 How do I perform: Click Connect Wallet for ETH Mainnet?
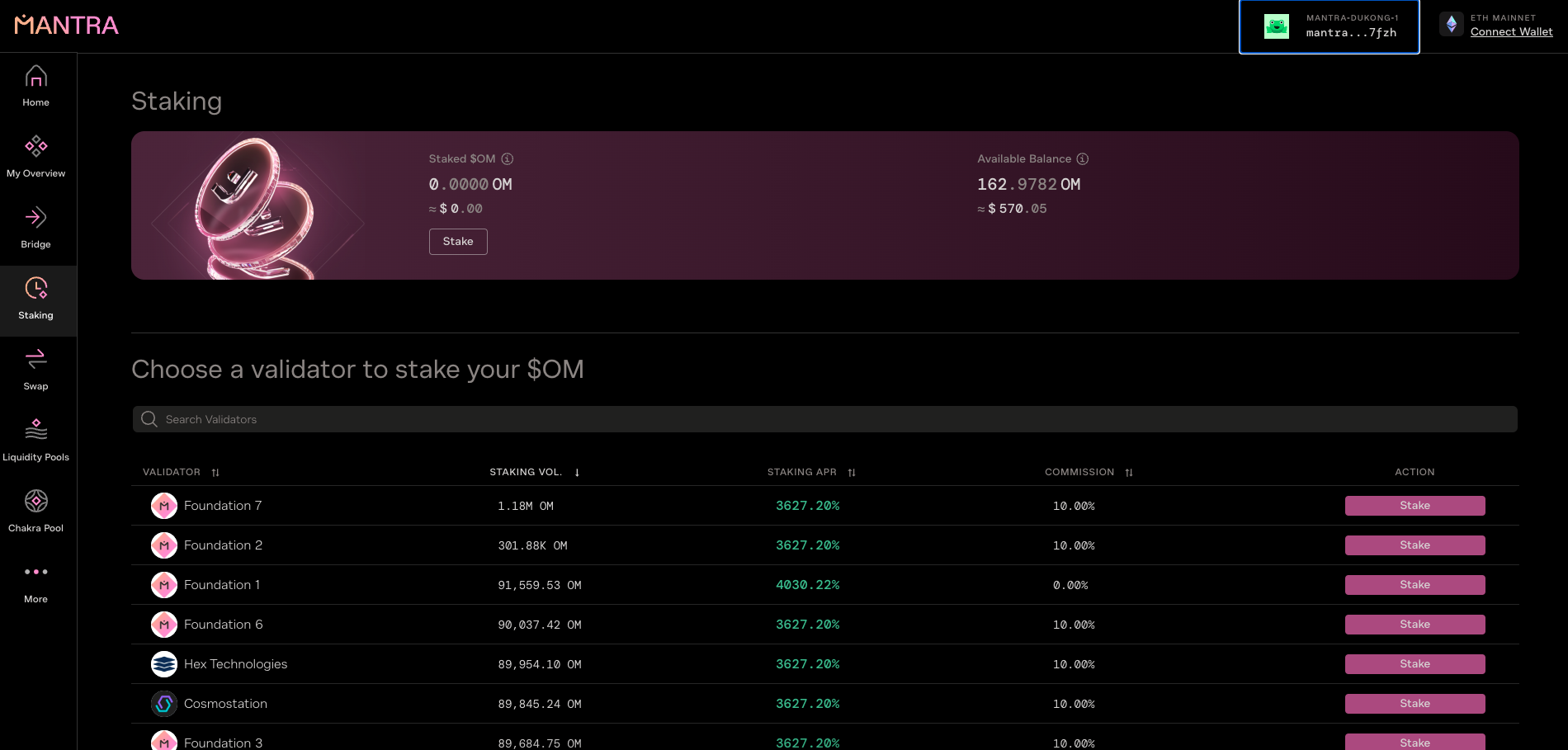[x=1511, y=32]
